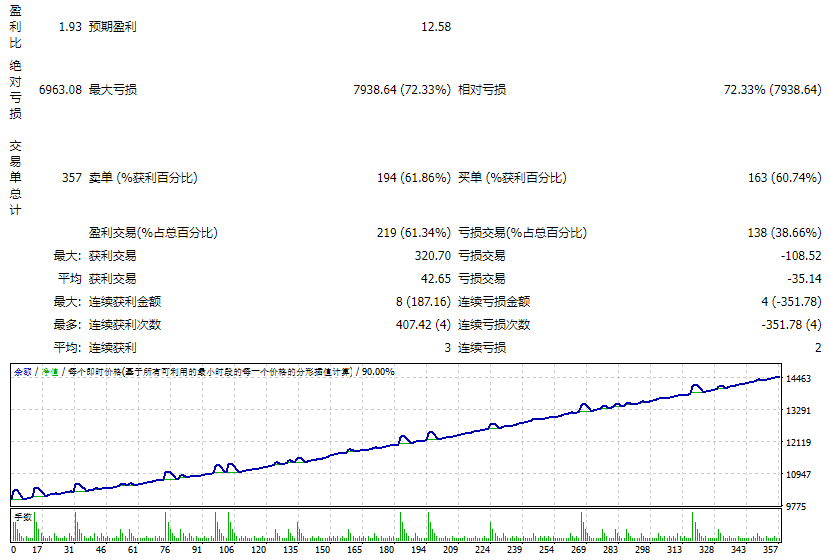
Task: Select total trades value 357
Action: (72, 178)
